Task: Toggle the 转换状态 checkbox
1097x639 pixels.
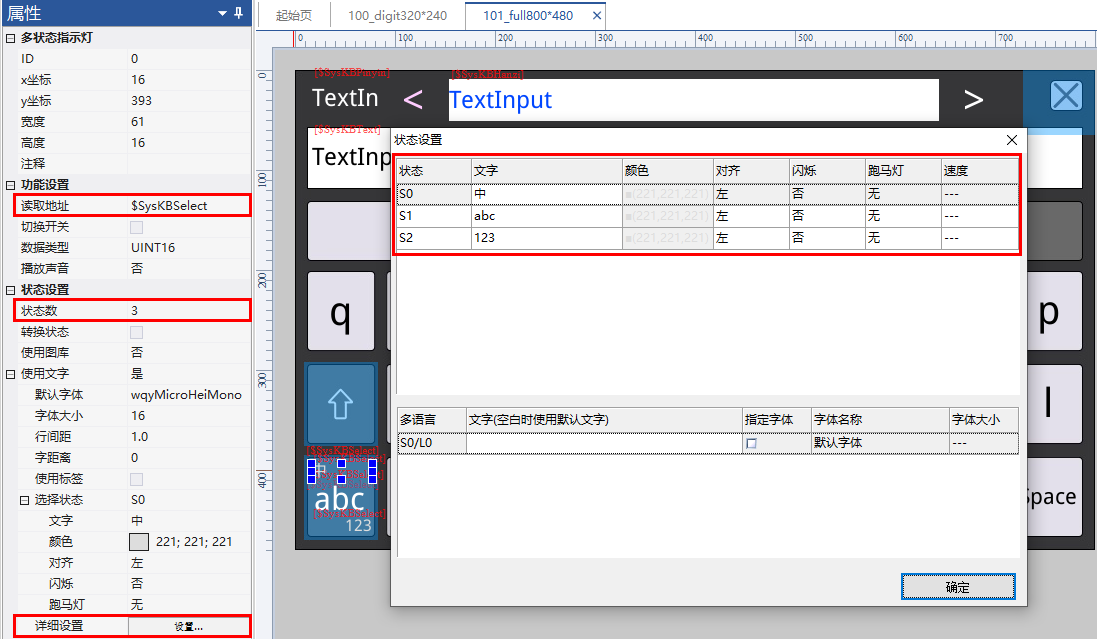Action: [136, 332]
